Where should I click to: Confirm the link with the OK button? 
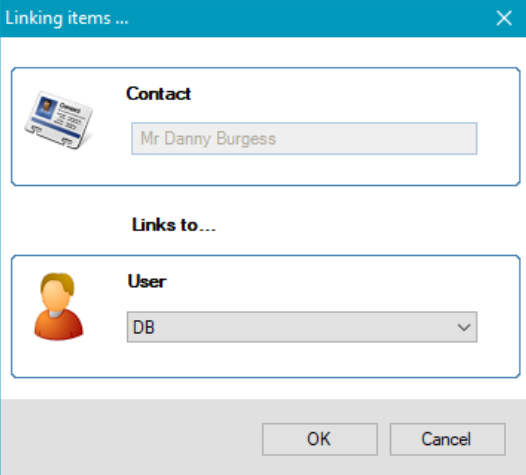[320, 439]
